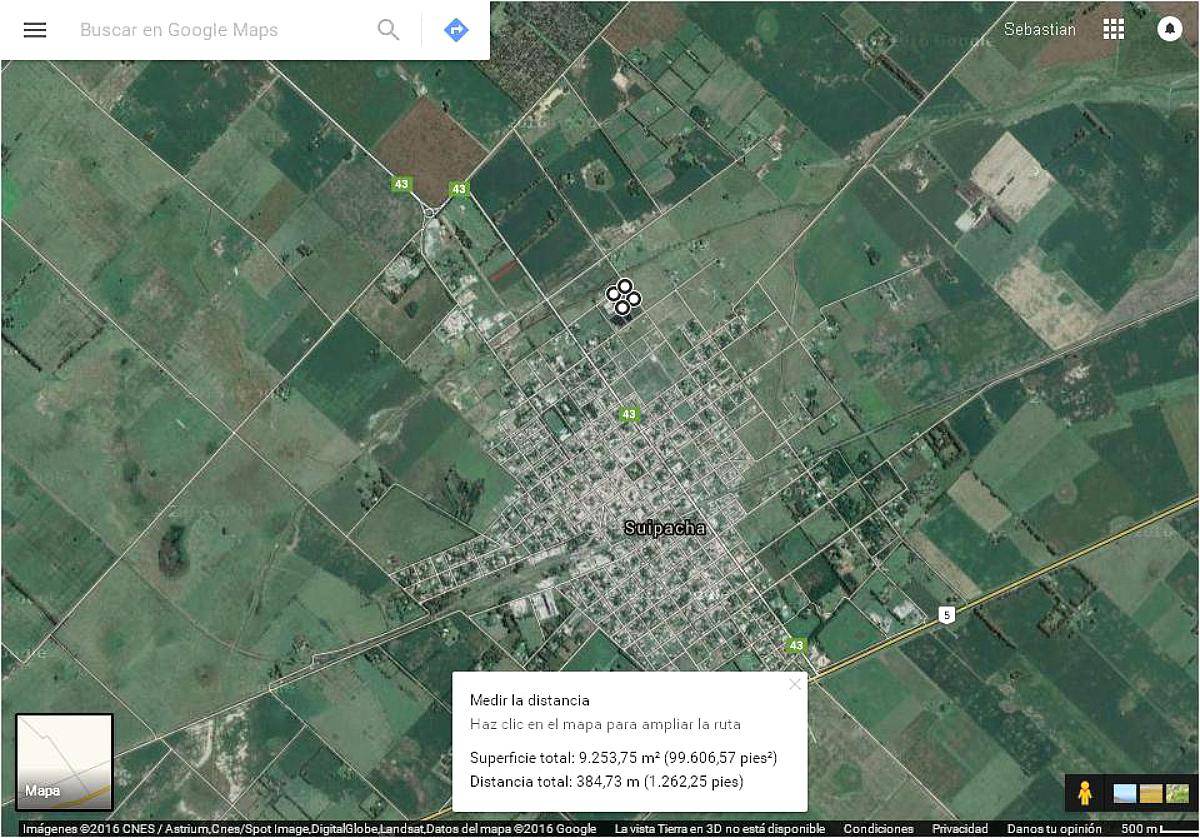This screenshot has height=838, width=1200.
Task: Open the Google apps grid
Action: click(x=1113, y=29)
